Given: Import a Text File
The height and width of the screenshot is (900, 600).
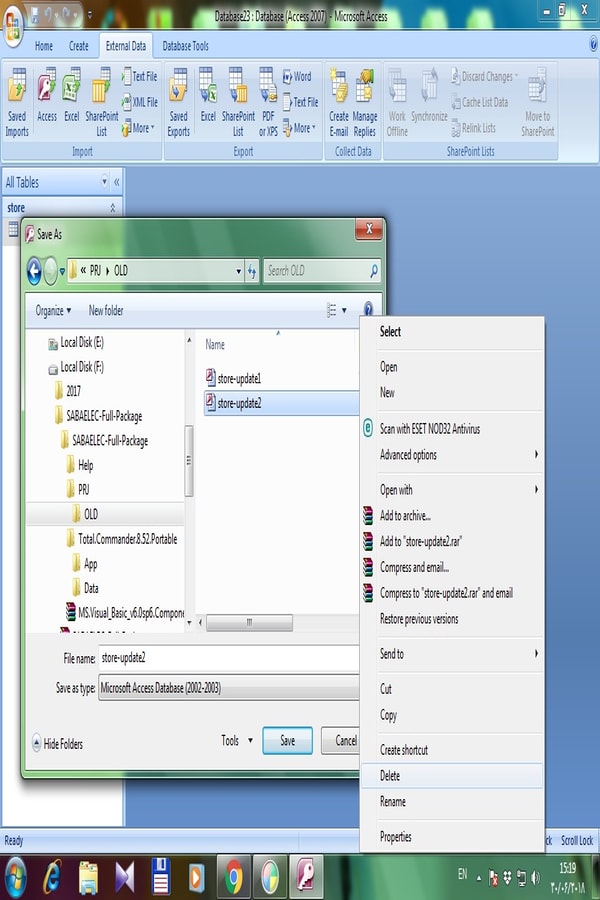Looking at the screenshot, I should click(x=139, y=76).
